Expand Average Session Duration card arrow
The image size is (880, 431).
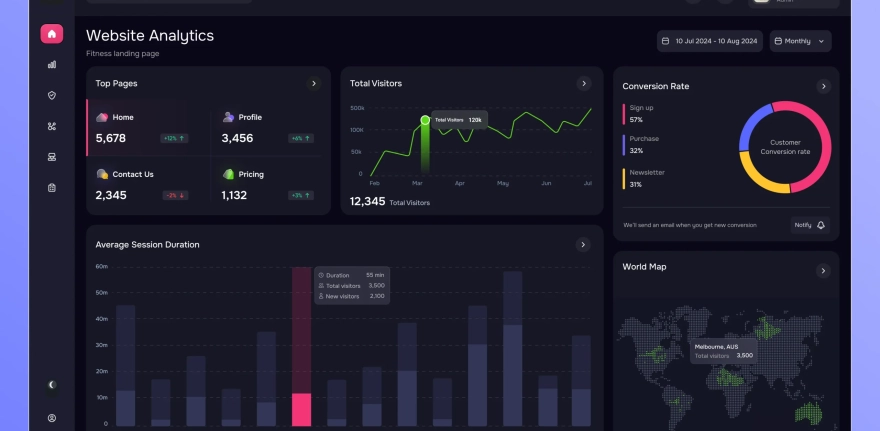coord(583,245)
